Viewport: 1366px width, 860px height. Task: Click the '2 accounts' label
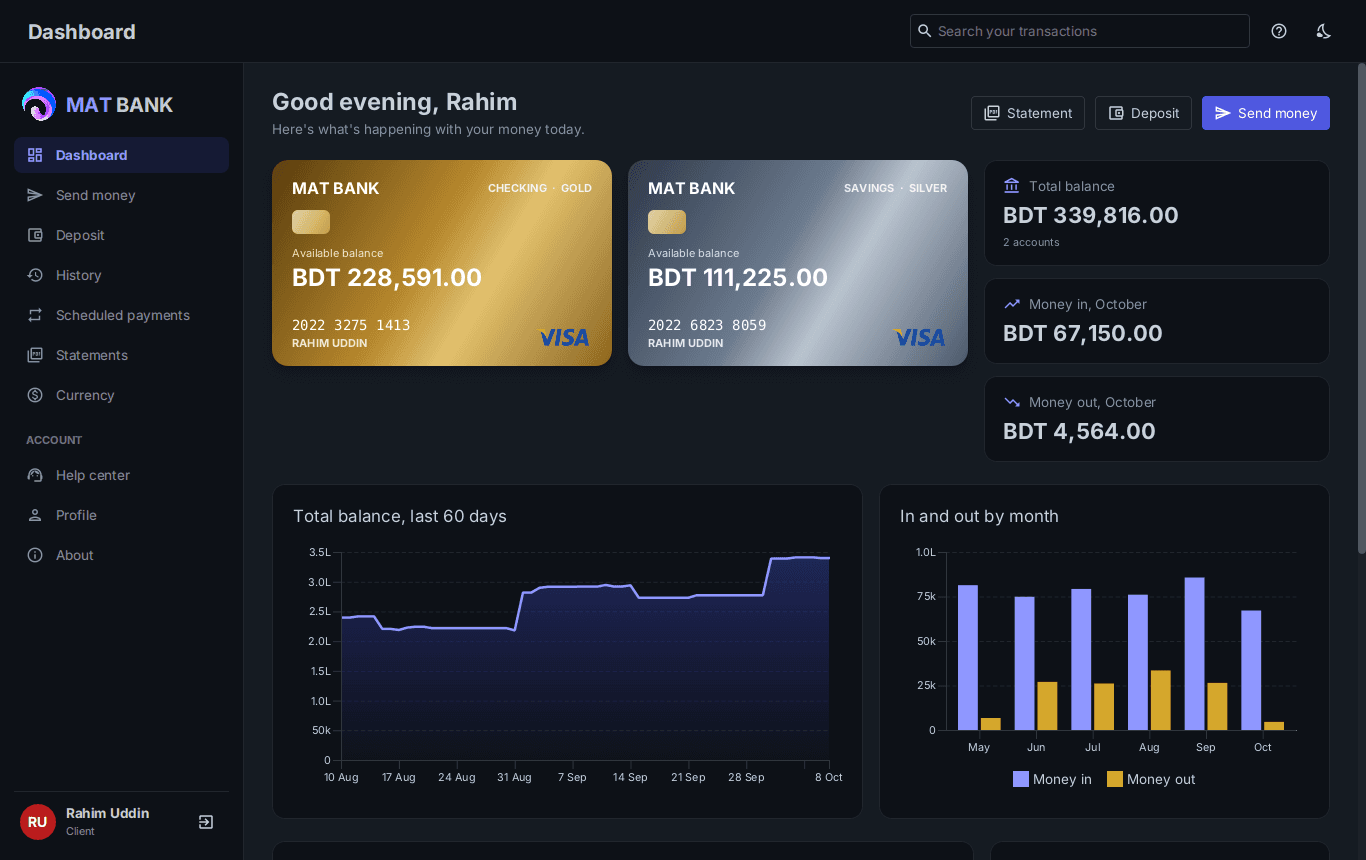1031,242
